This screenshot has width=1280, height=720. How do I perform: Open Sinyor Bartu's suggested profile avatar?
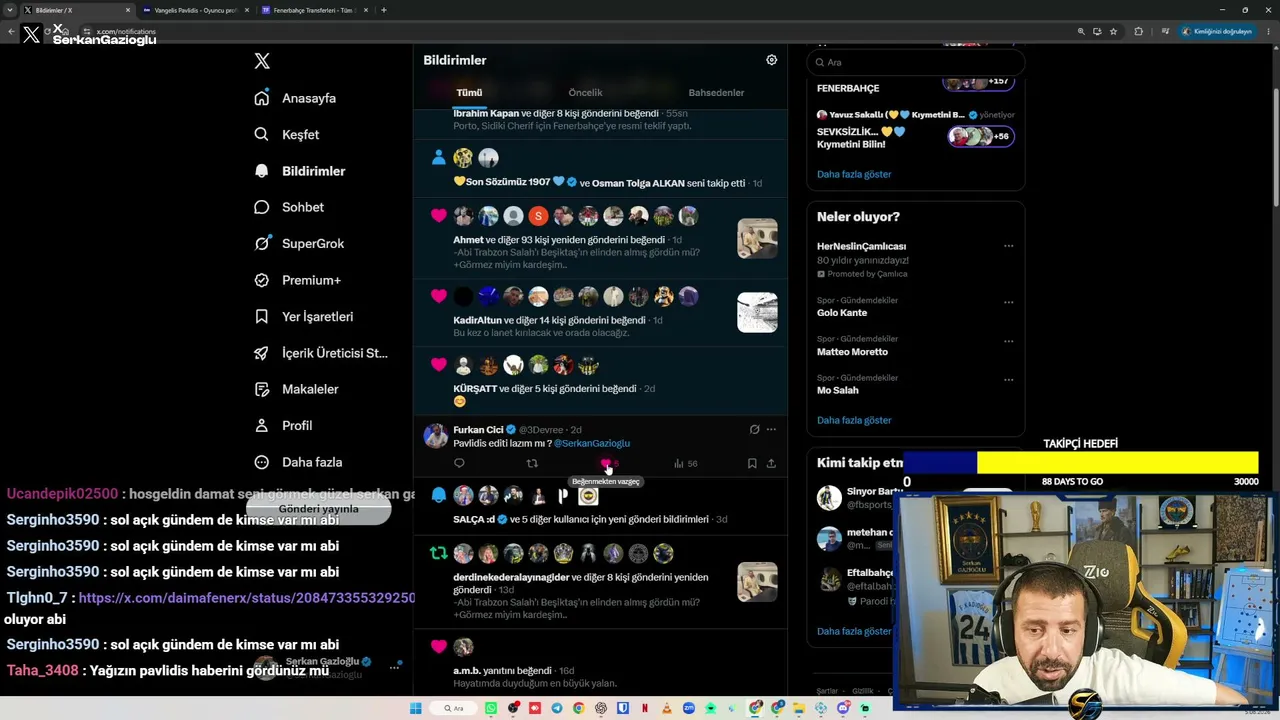click(829, 497)
